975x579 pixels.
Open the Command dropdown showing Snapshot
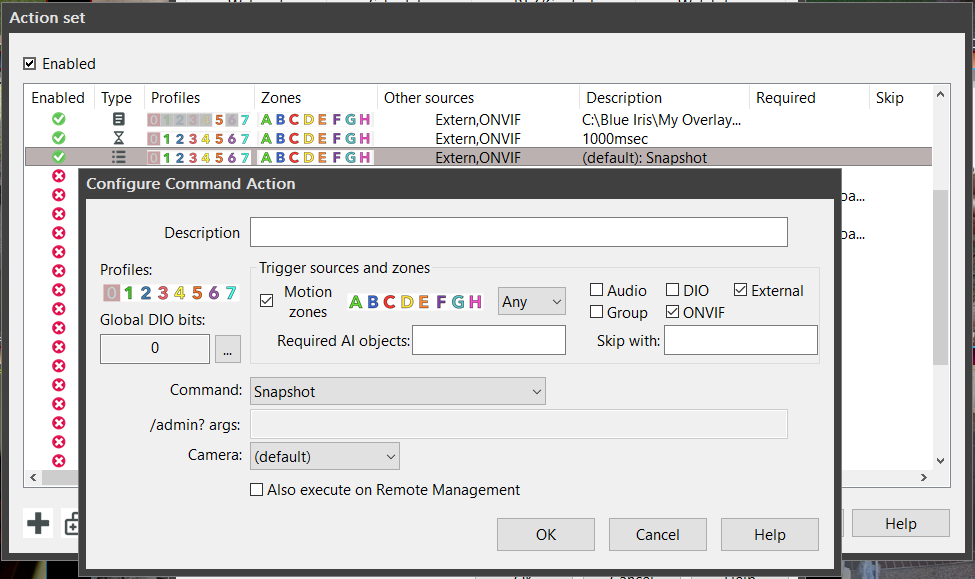click(x=398, y=392)
